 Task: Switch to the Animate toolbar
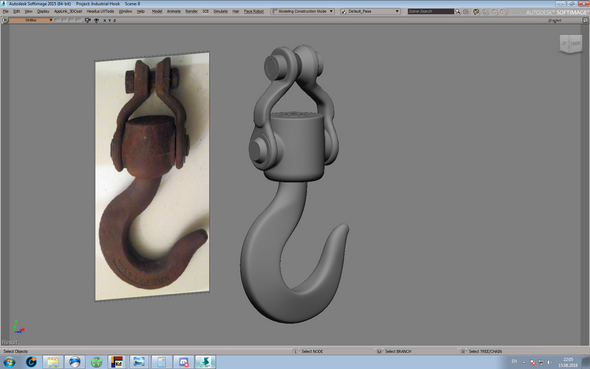point(173,12)
